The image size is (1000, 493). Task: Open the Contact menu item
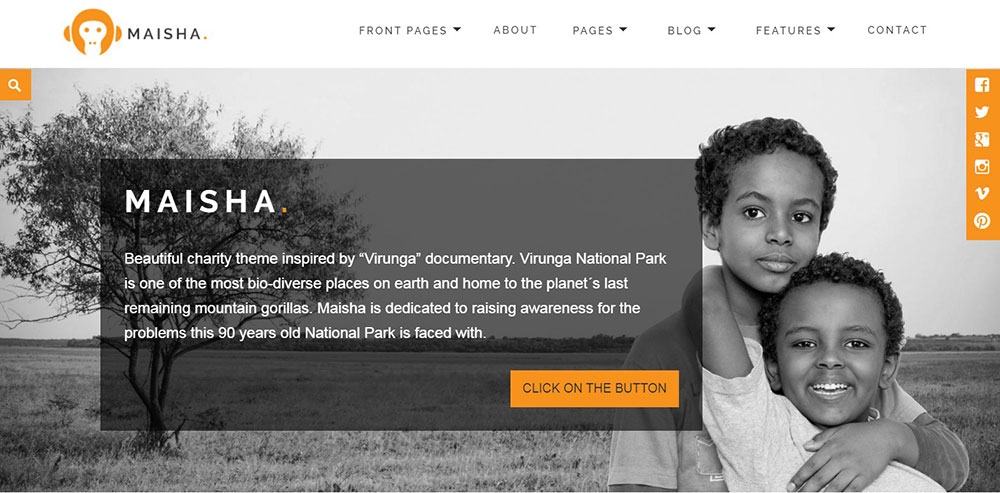point(897,30)
